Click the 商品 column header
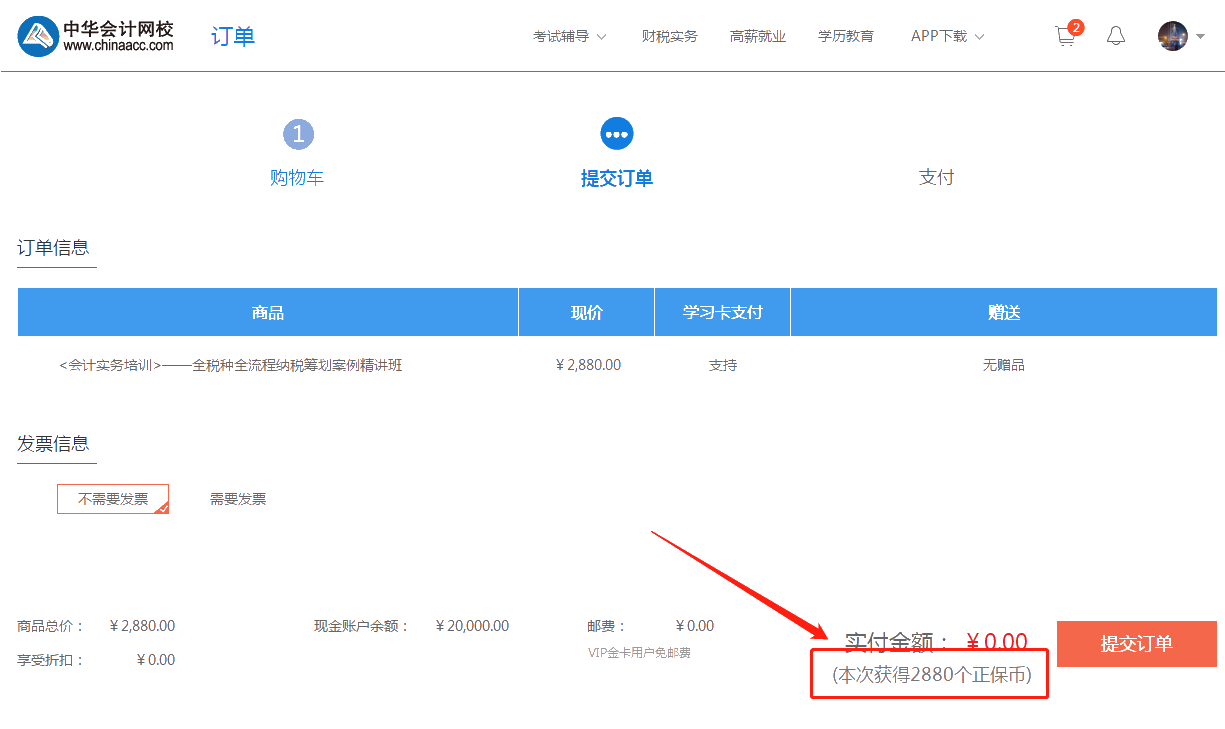 point(268,312)
